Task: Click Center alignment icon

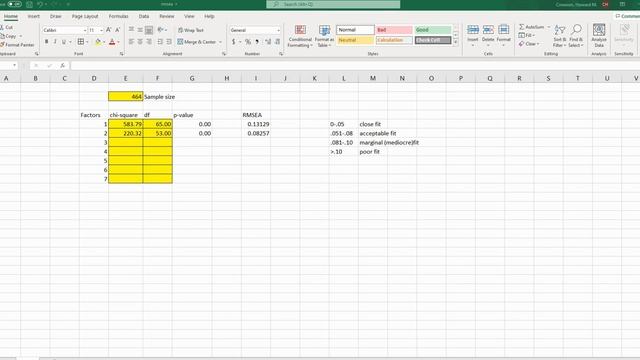Action: point(140,42)
